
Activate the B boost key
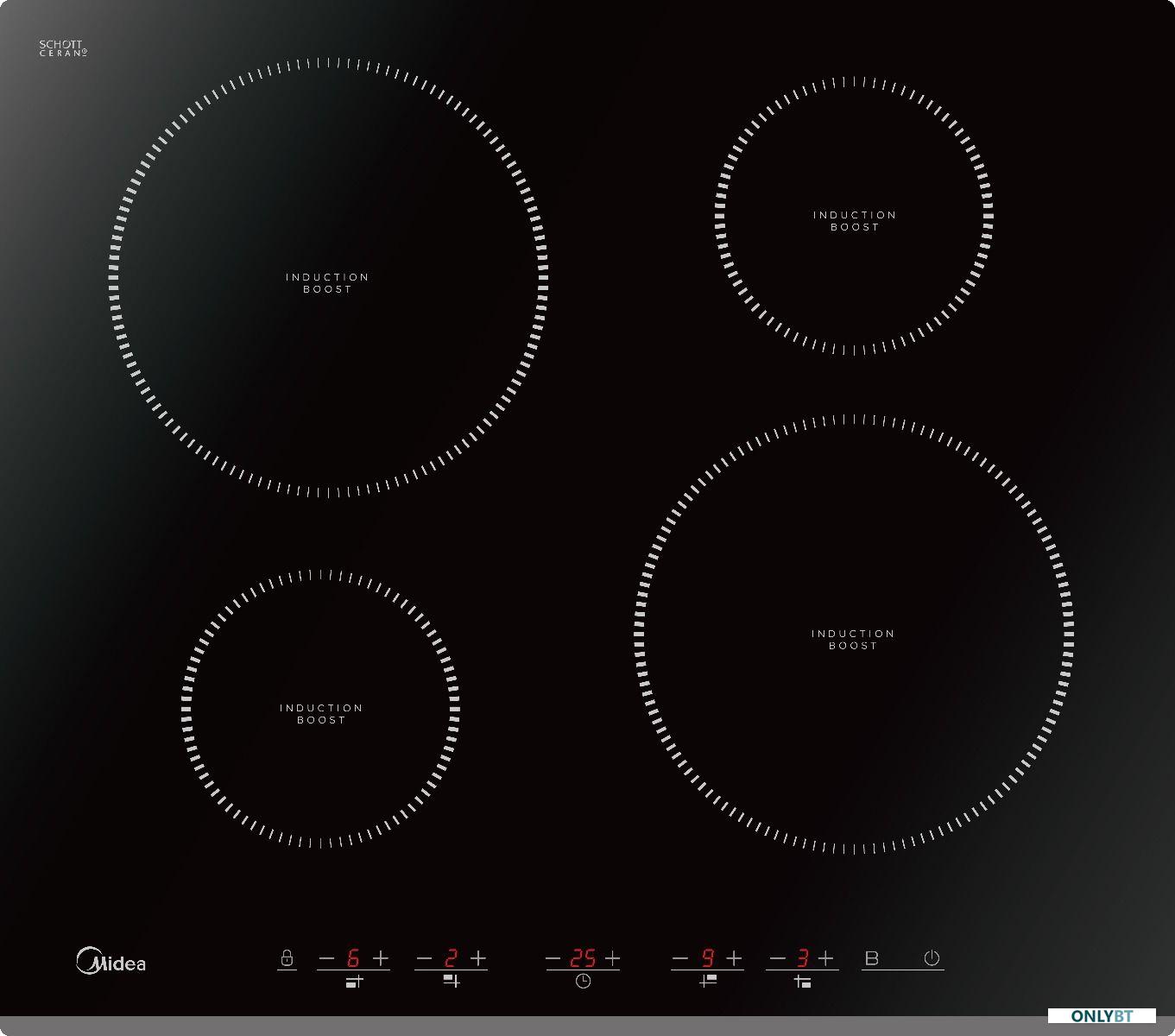pos(871,958)
